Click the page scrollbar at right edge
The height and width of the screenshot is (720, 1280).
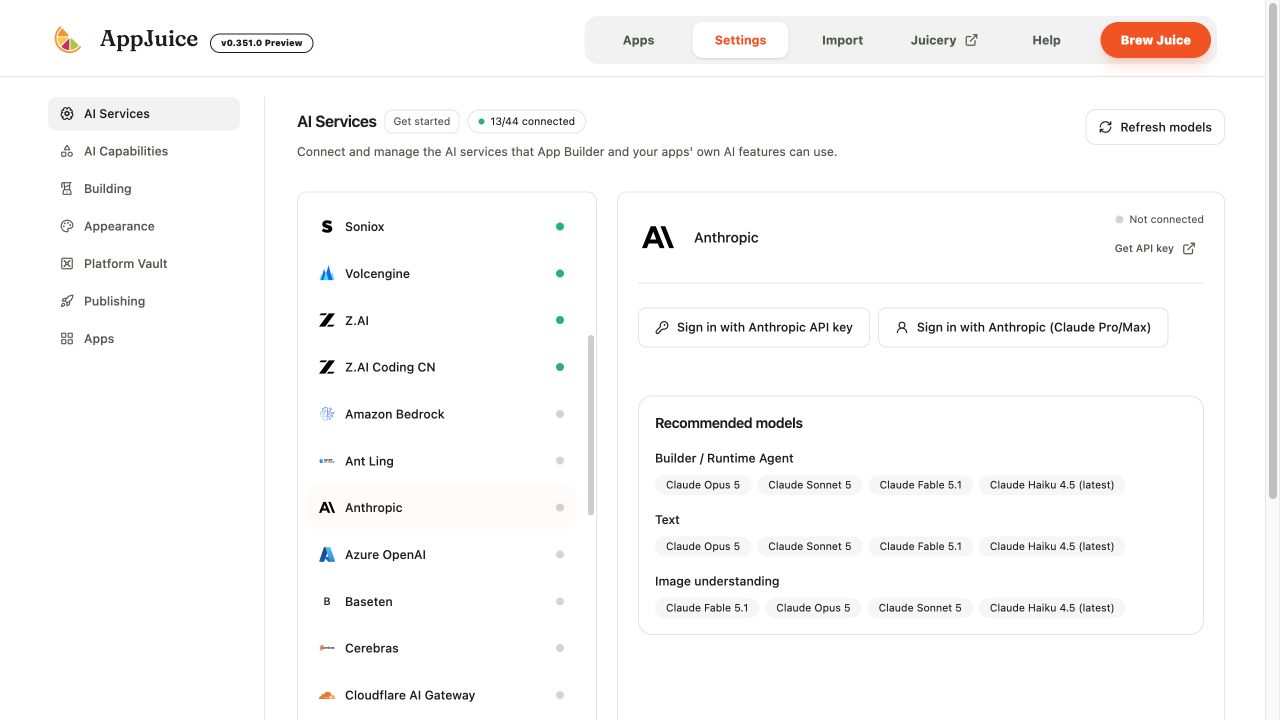[x=1273, y=250]
